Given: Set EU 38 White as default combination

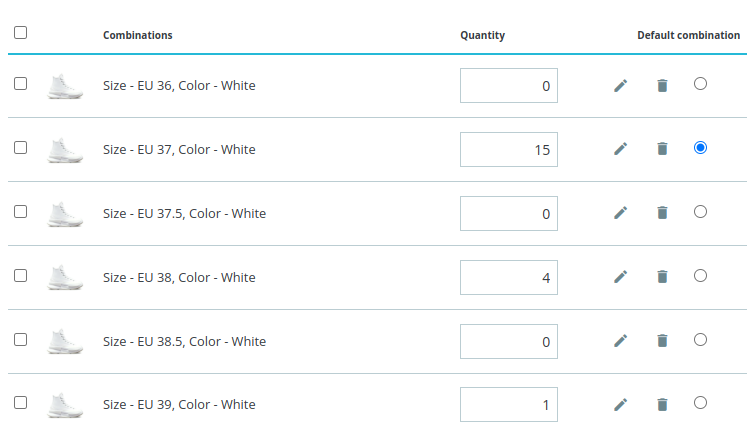Looking at the screenshot, I should pyautogui.click(x=701, y=275).
